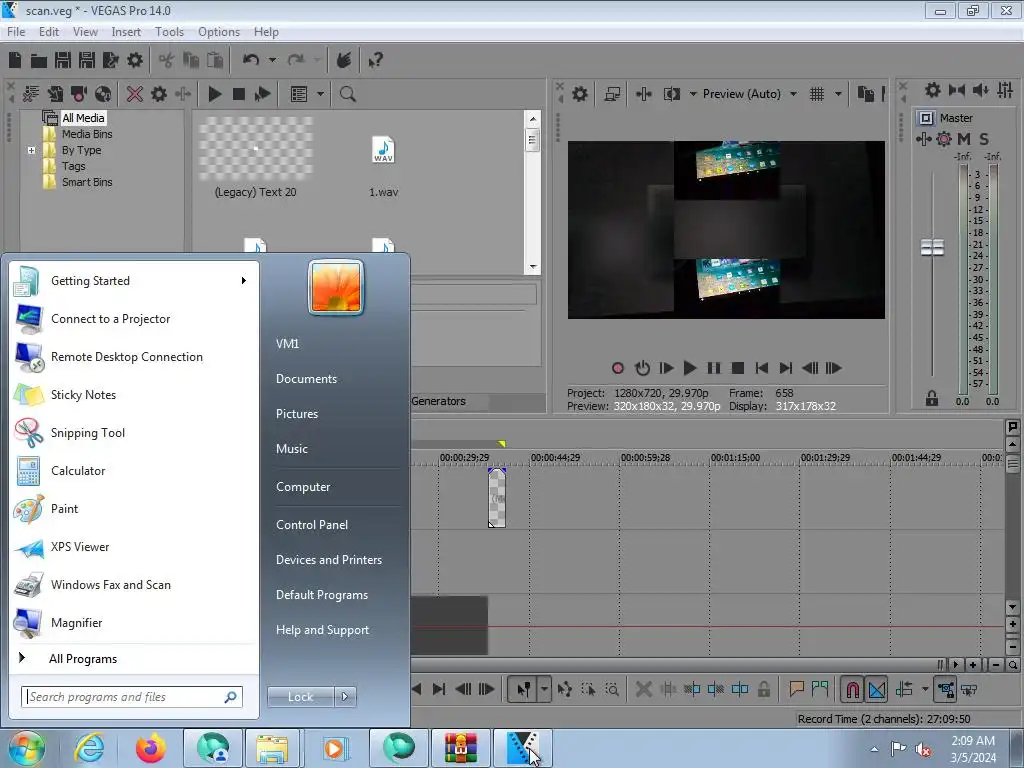Open the Split Screen View dropdown arrow
1024x768 pixels.
tap(693, 94)
